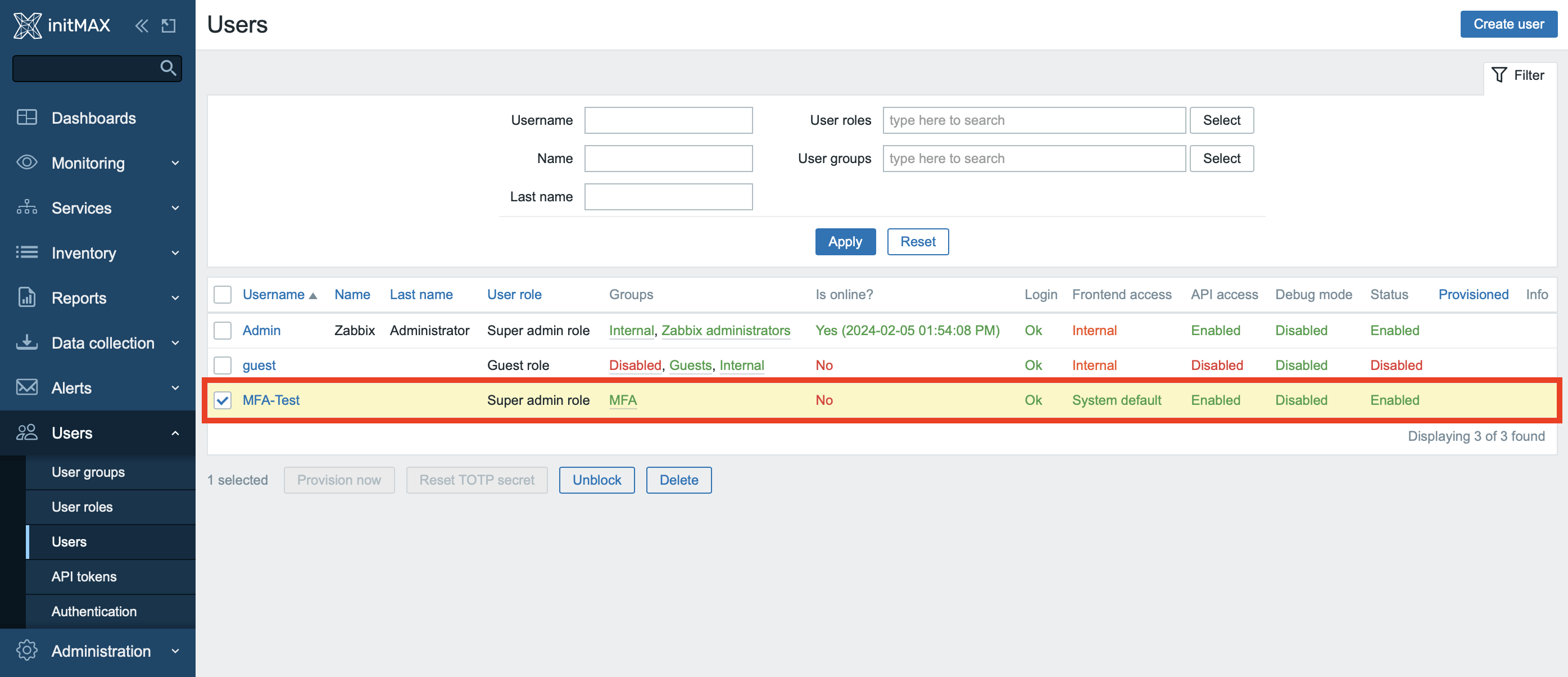Click the Alerts envelope icon

click(27, 387)
